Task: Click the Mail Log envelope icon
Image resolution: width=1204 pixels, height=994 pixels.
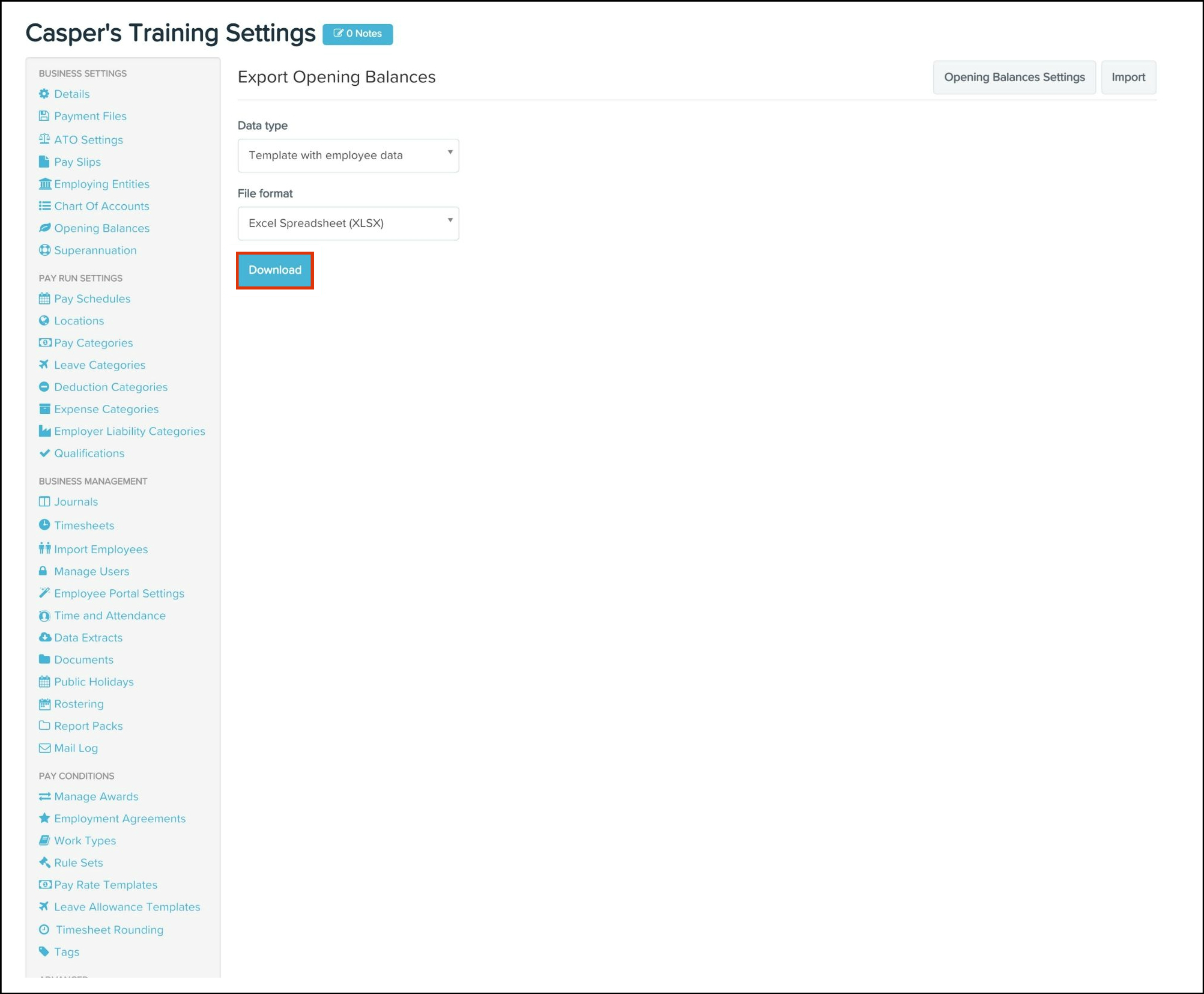Action: coord(44,748)
